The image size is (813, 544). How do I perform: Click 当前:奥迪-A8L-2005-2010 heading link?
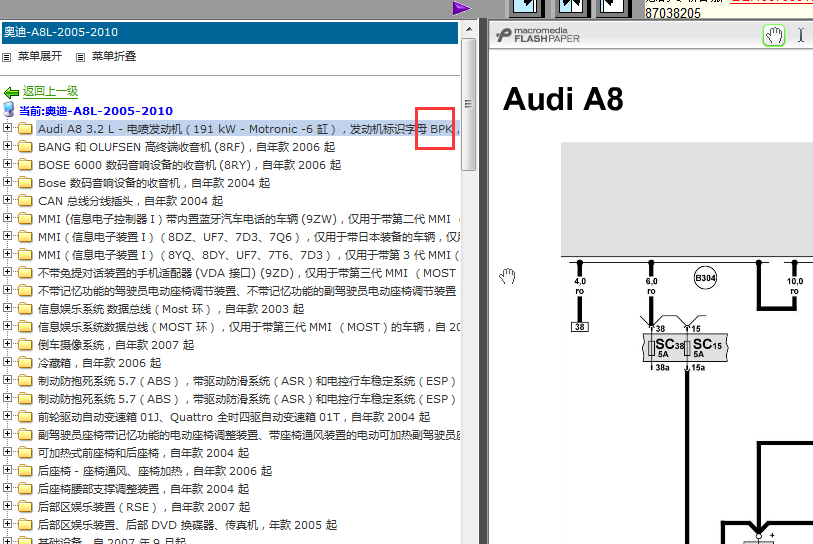[x=96, y=110]
